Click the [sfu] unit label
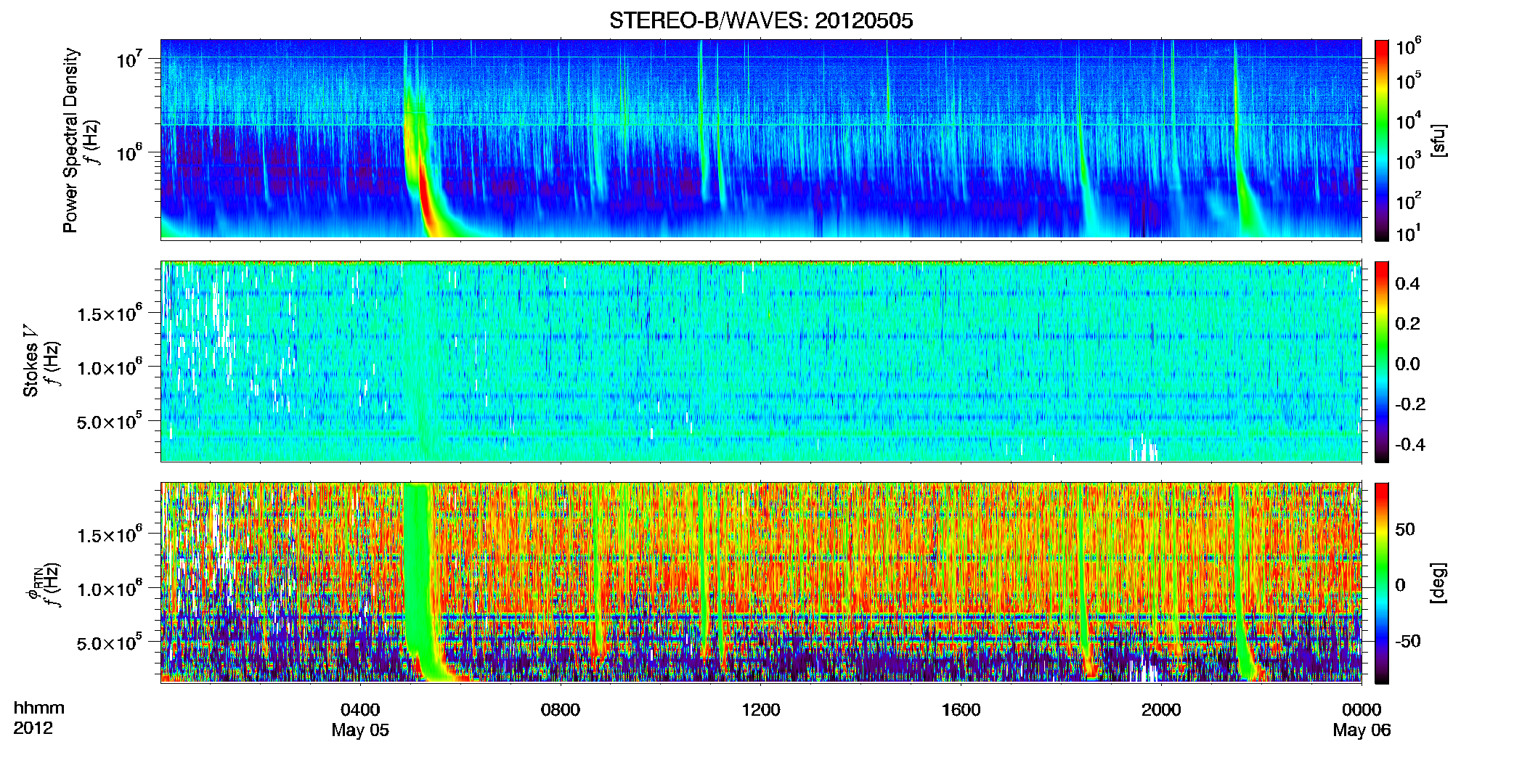The image size is (1522, 784). 1438,140
